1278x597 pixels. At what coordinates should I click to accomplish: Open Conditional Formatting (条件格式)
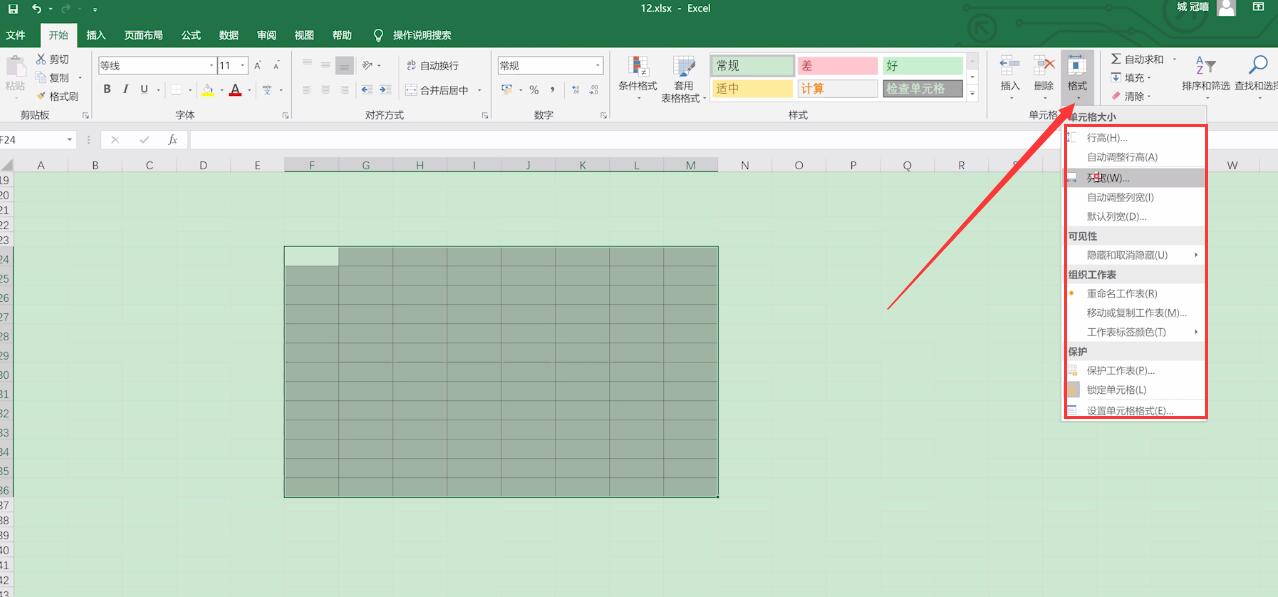coord(637,78)
